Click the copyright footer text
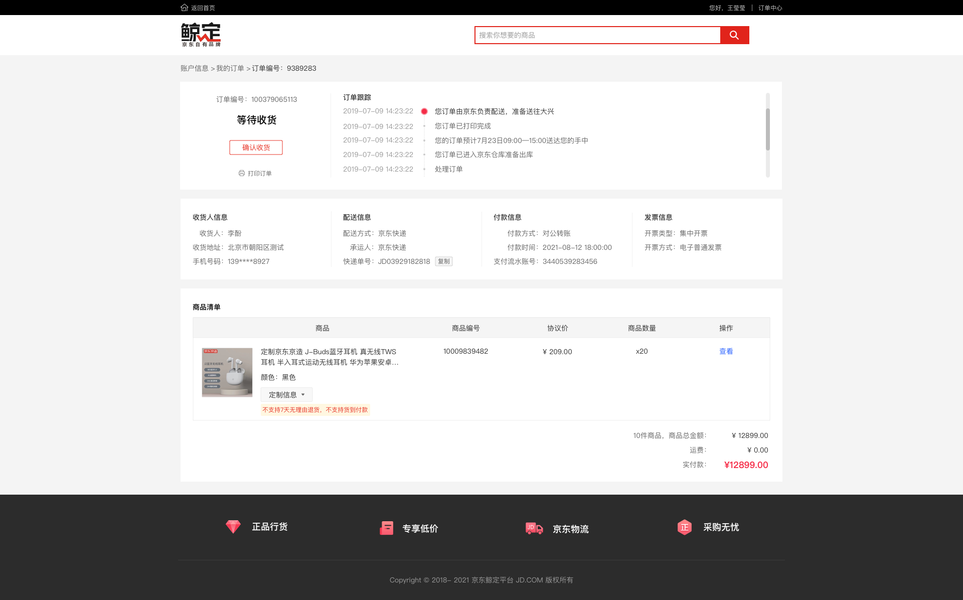 481,580
